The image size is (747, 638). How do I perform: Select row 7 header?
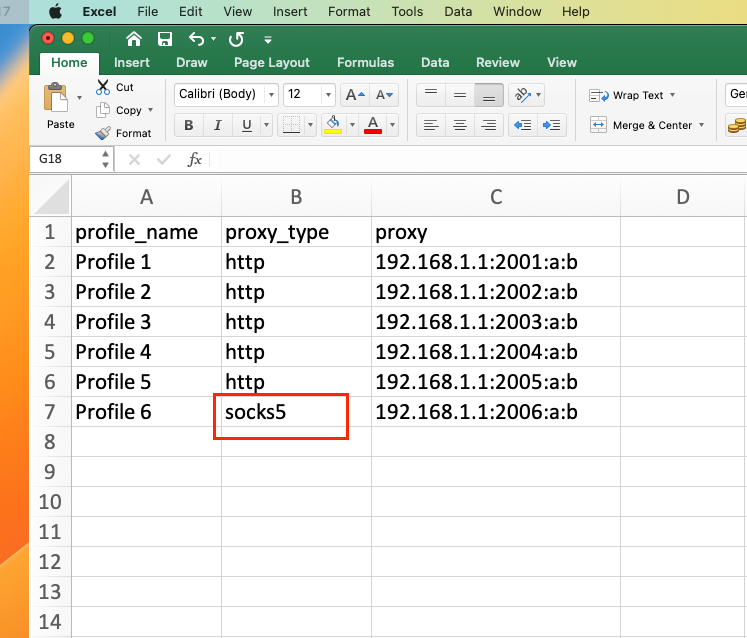click(x=50, y=412)
